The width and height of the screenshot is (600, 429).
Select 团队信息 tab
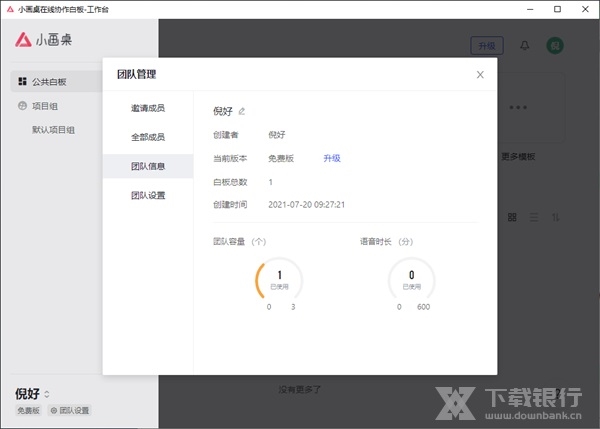148,166
